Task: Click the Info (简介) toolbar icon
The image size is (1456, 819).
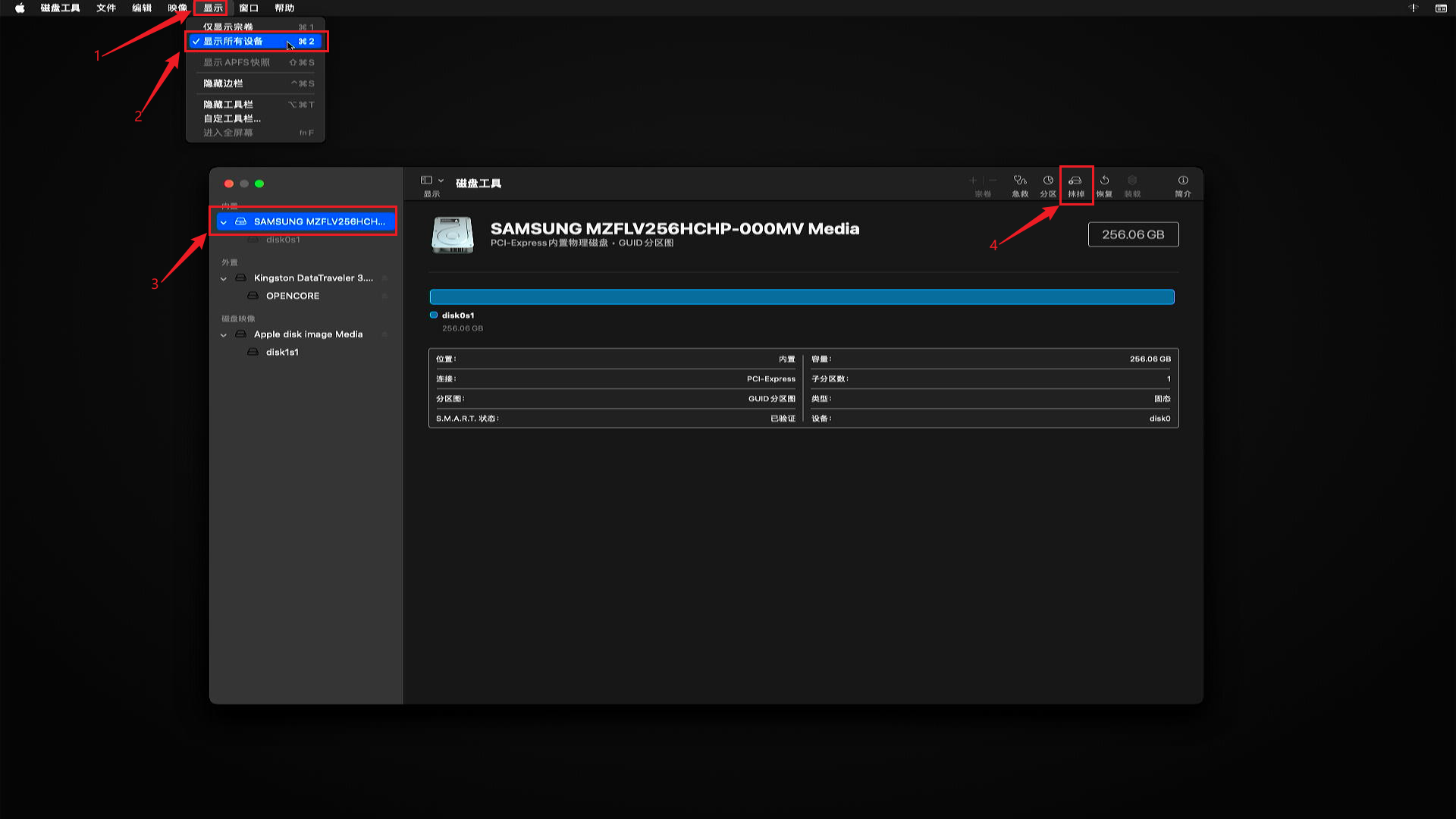Action: tap(1183, 180)
